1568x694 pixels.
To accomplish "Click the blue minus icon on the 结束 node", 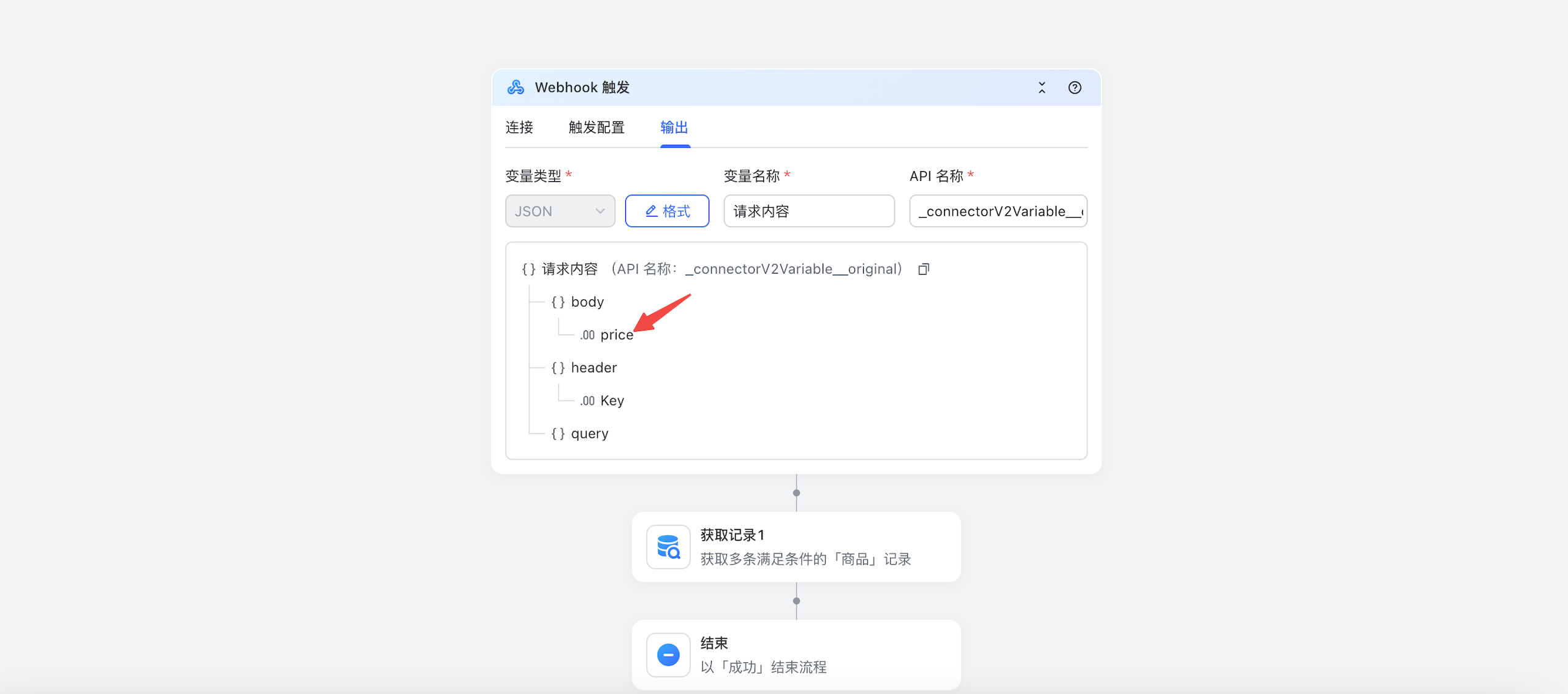I will (x=668, y=655).
